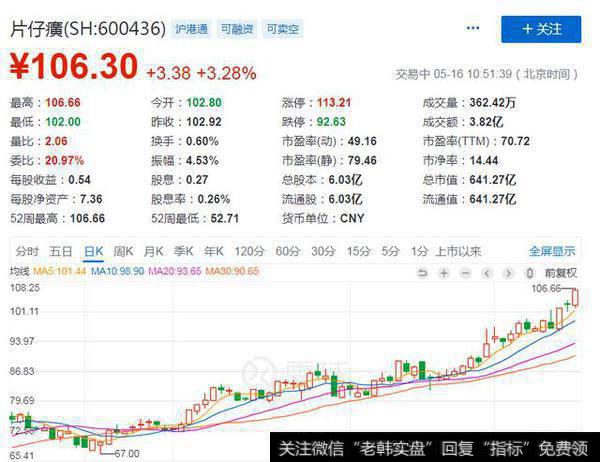The image size is (600, 462).
Task: Open the 1分 interval chart
Action: 419,251
